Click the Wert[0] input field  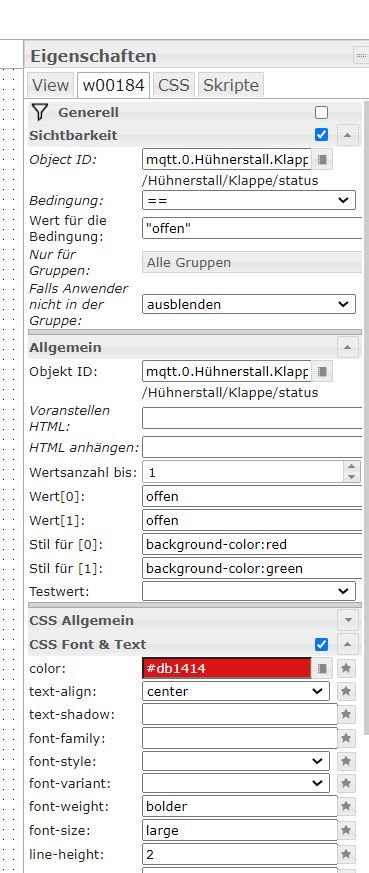(253, 496)
